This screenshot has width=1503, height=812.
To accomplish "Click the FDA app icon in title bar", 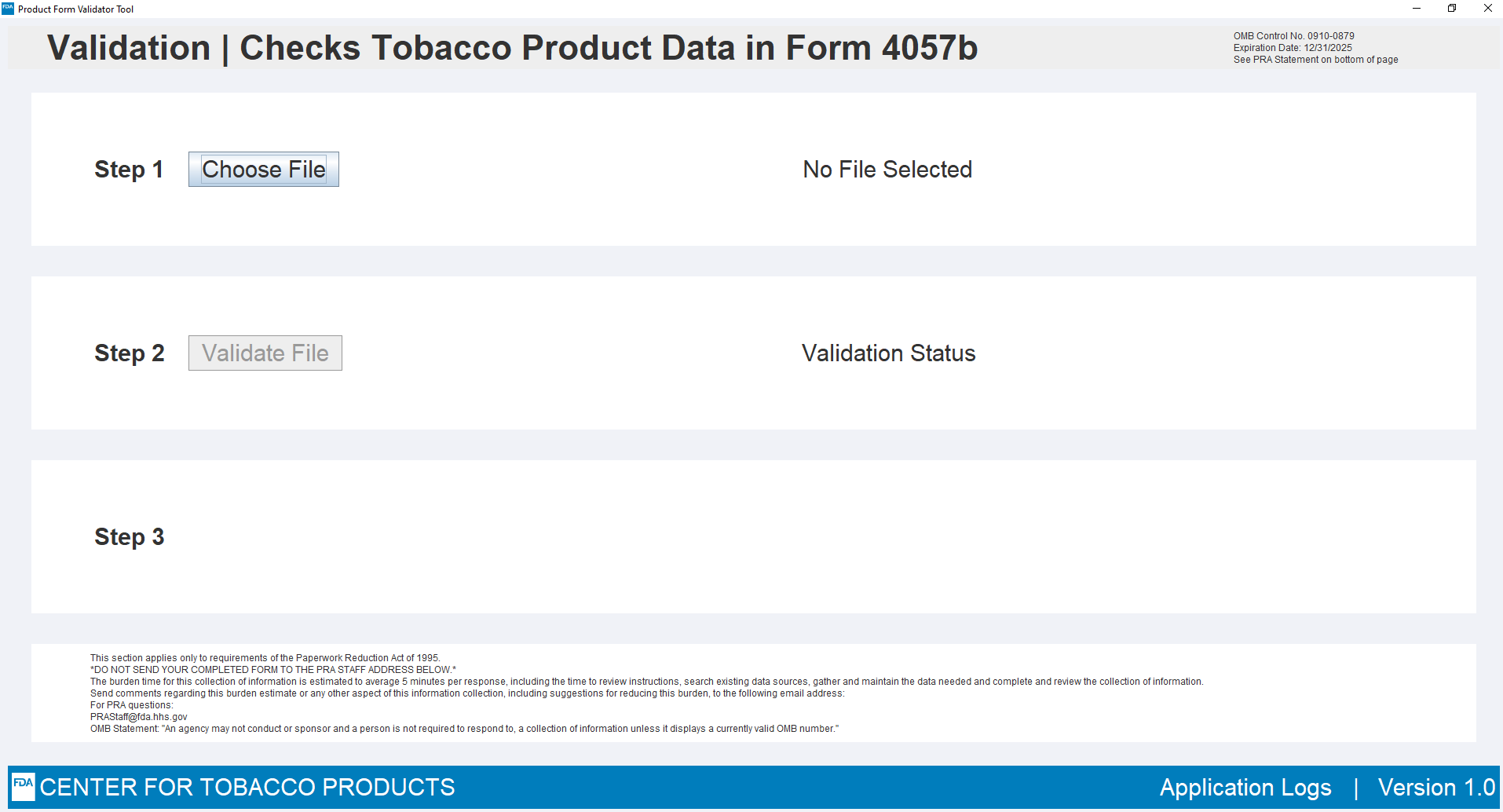I will [x=8, y=9].
